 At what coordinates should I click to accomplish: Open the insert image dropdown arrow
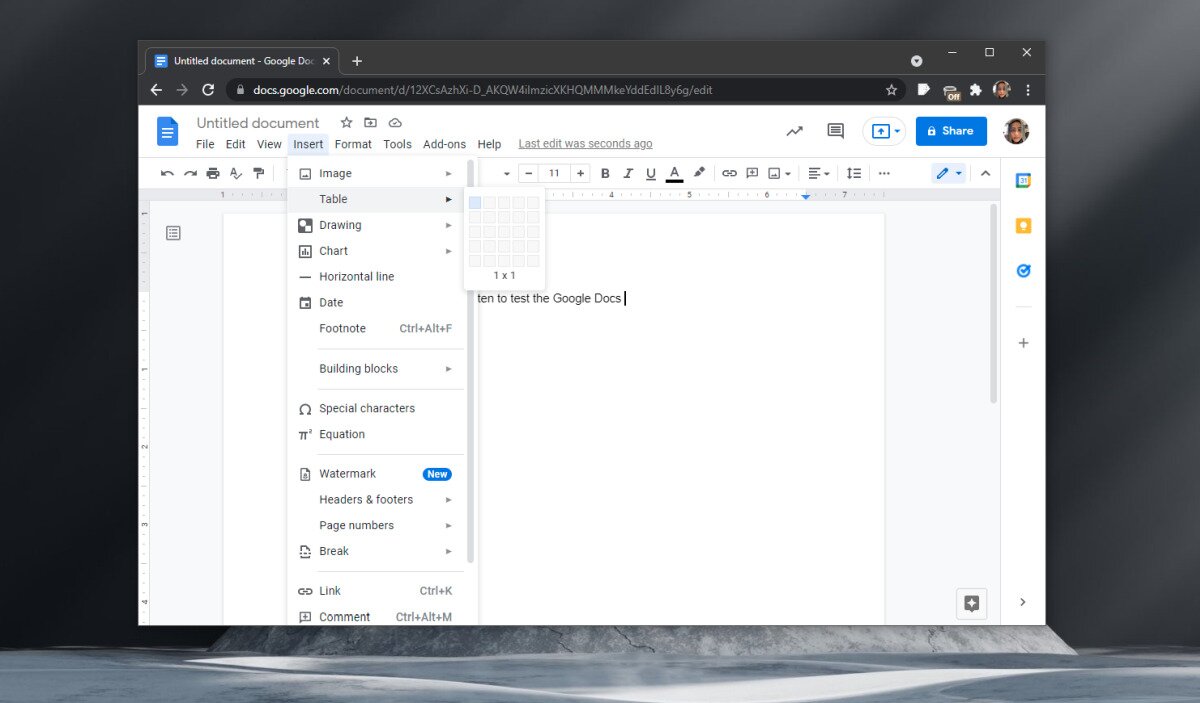point(787,172)
